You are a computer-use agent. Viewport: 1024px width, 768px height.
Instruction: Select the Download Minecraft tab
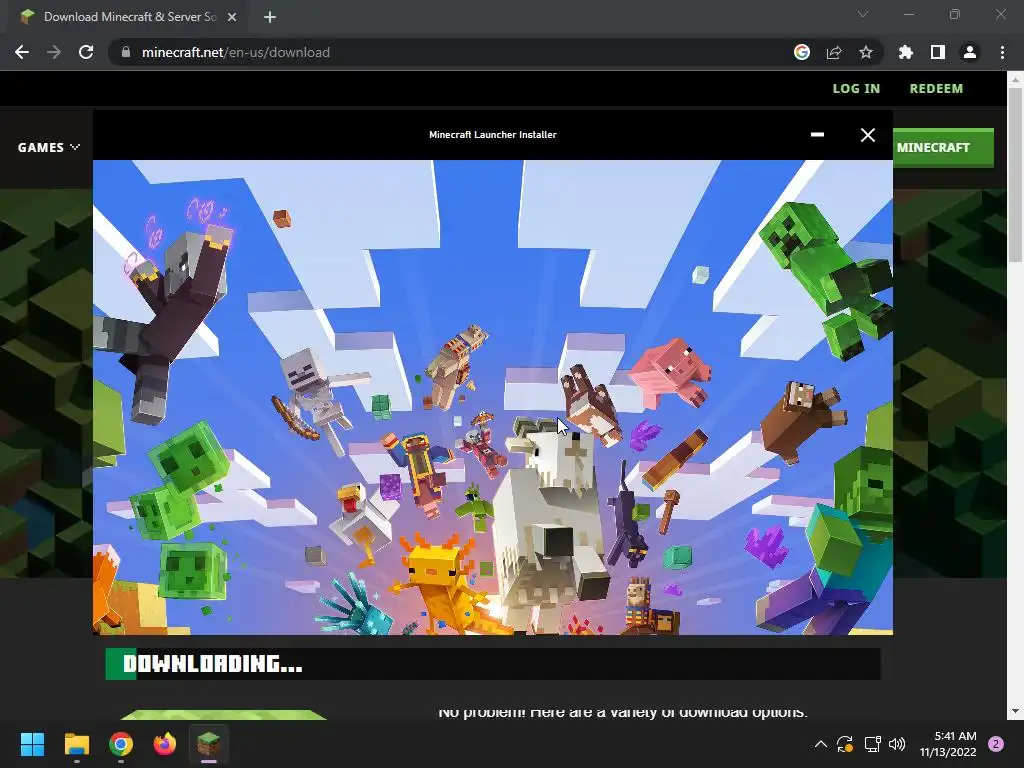pos(129,17)
